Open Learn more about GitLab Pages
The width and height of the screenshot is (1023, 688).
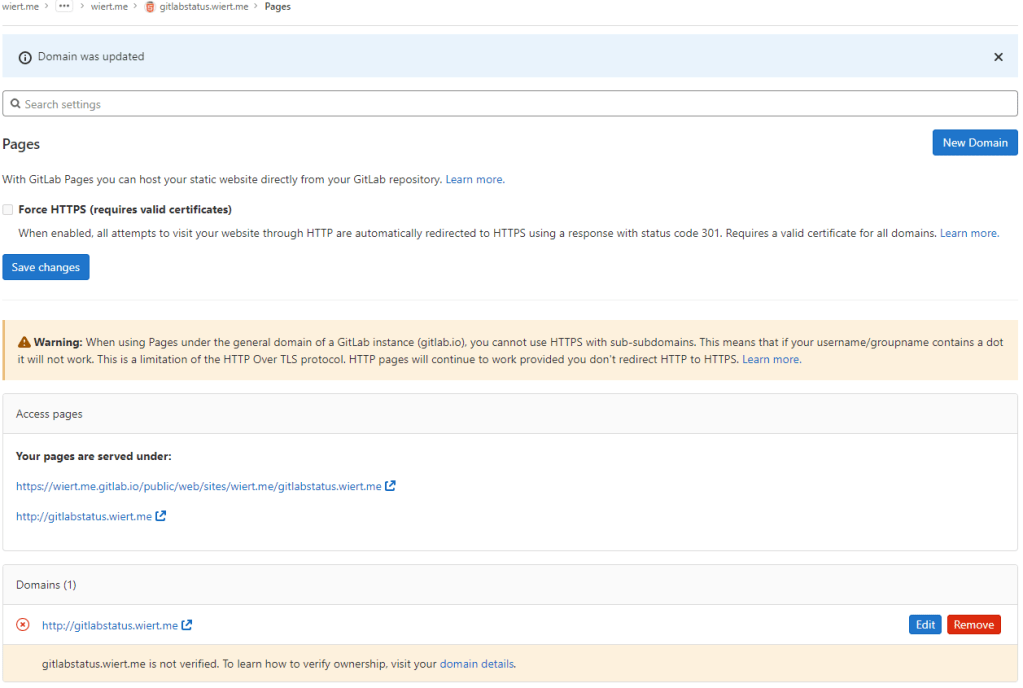[x=473, y=179]
